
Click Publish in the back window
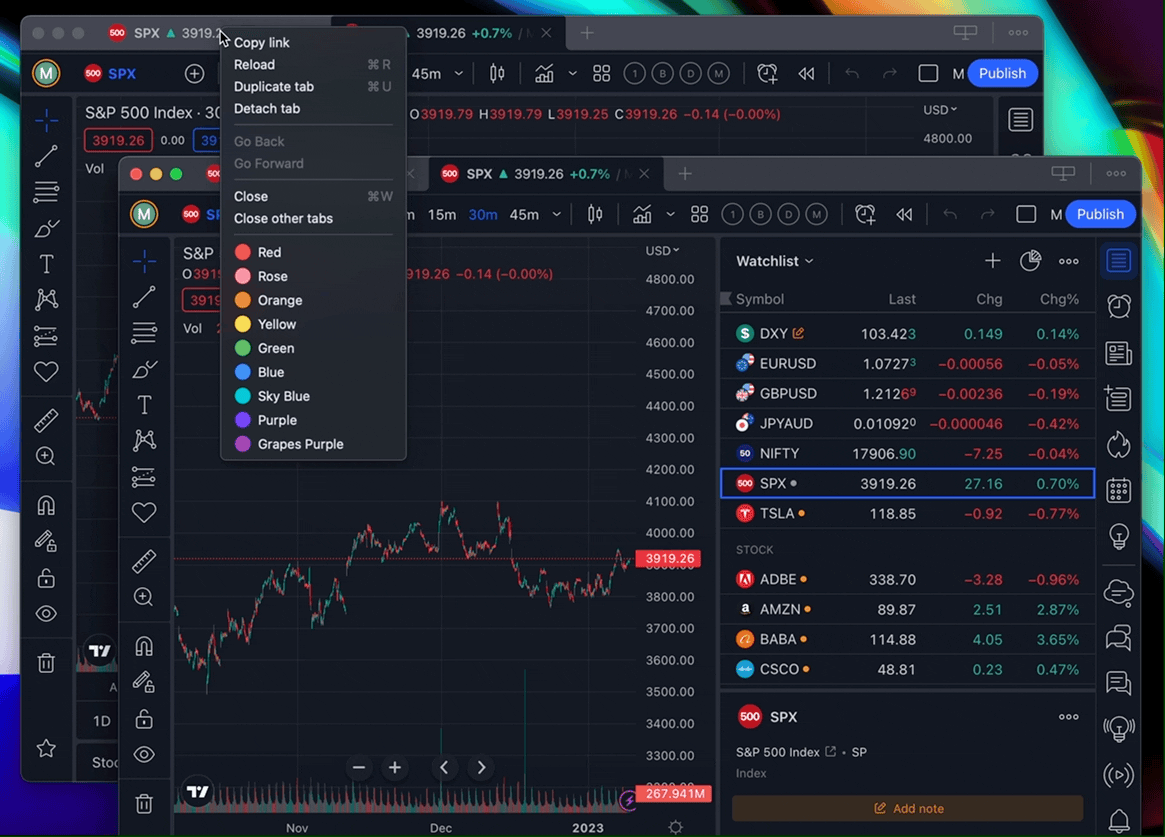1002,74
